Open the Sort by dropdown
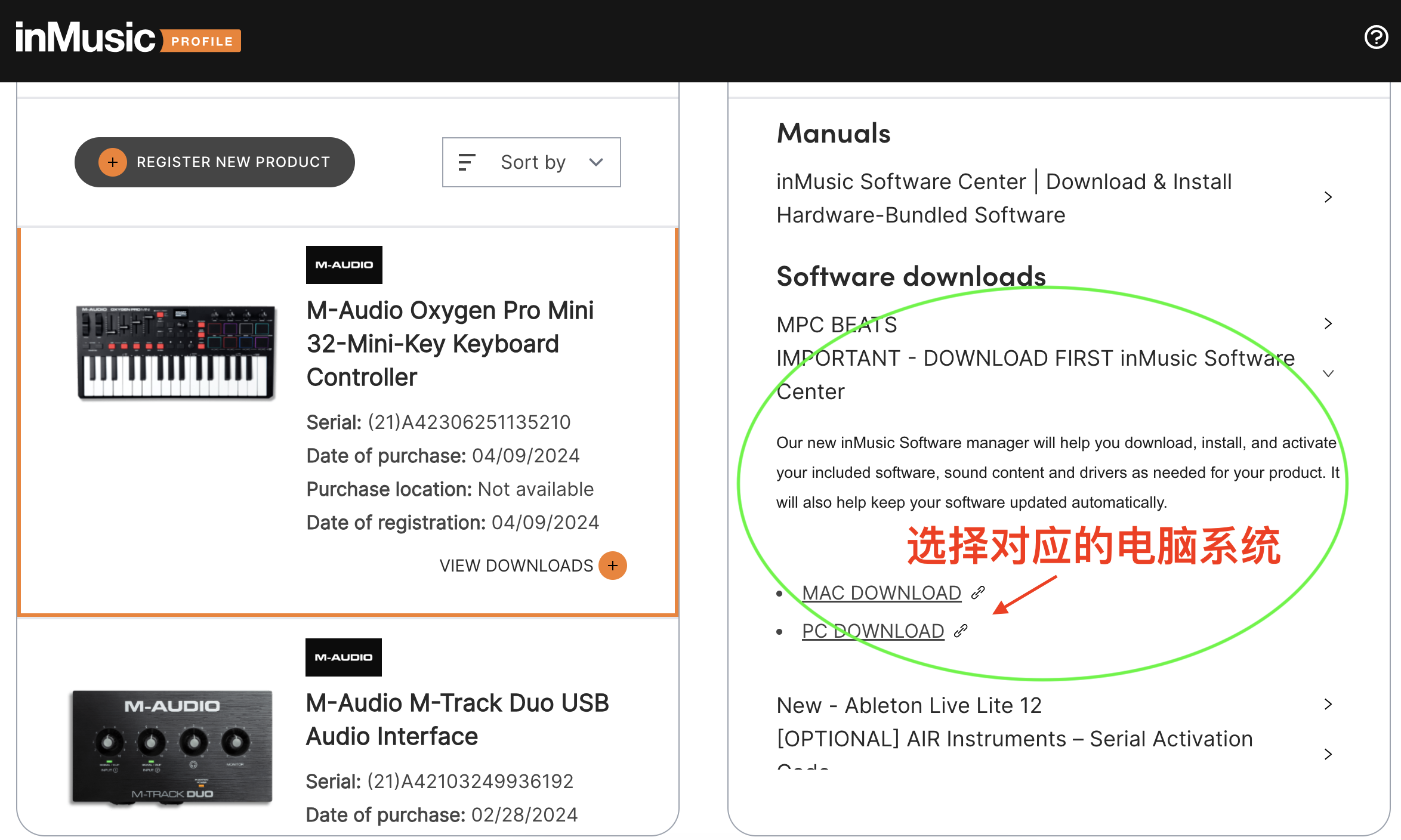The image size is (1401, 840). pos(531,162)
